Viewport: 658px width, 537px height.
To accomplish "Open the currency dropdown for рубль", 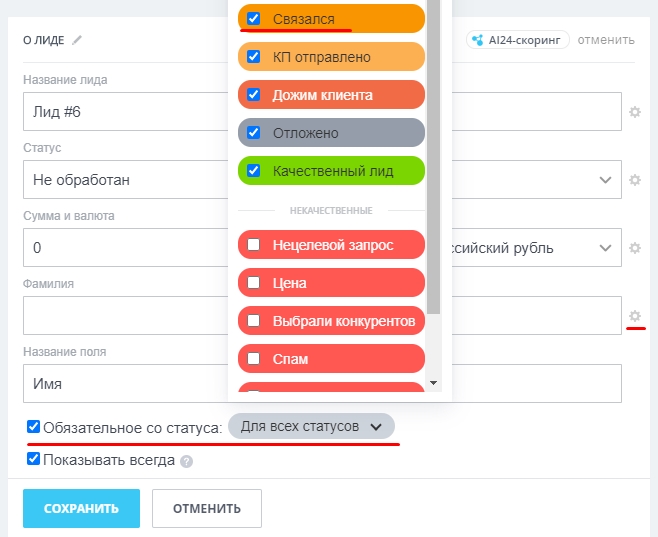I will tap(605, 248).
